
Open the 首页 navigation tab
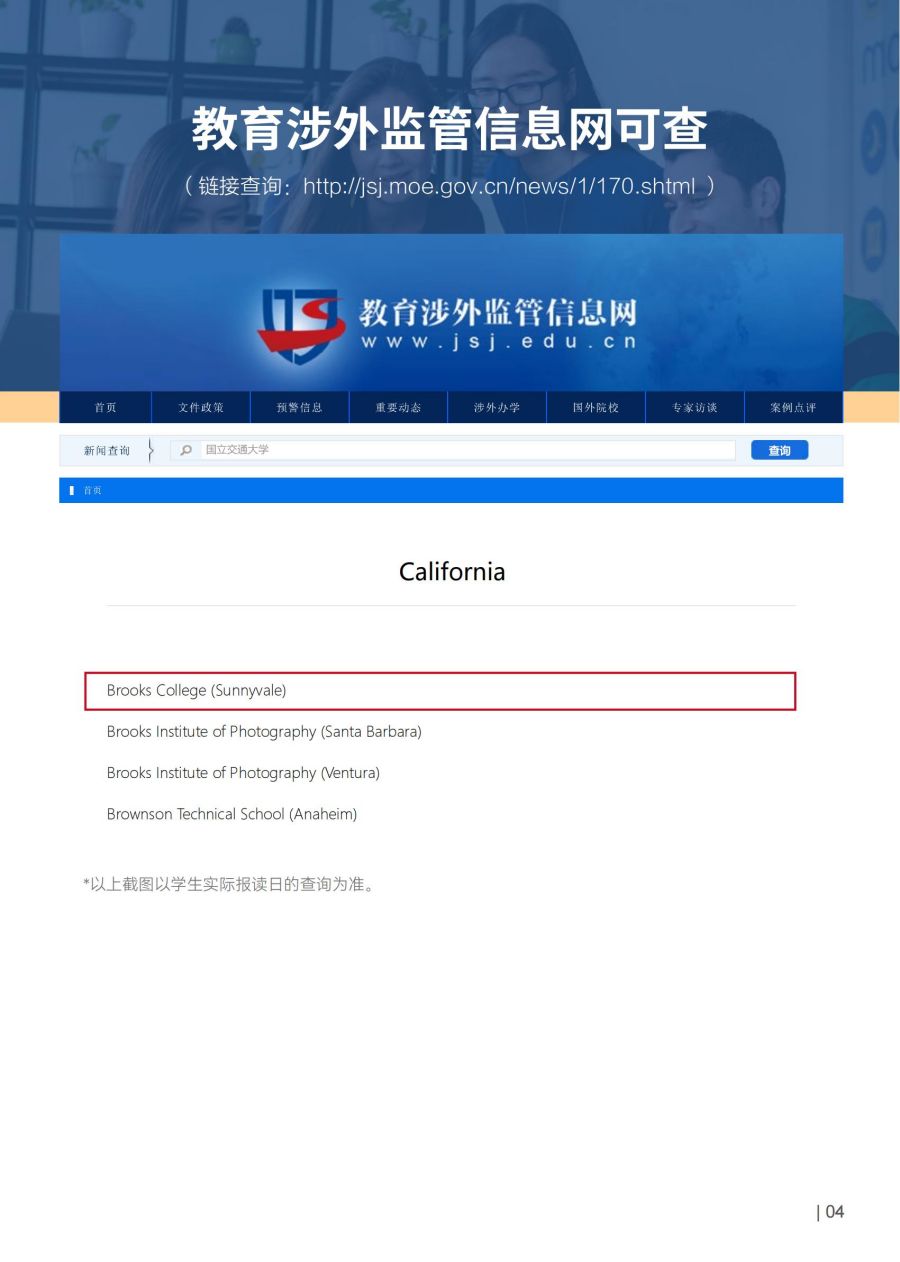coord(105,408)
